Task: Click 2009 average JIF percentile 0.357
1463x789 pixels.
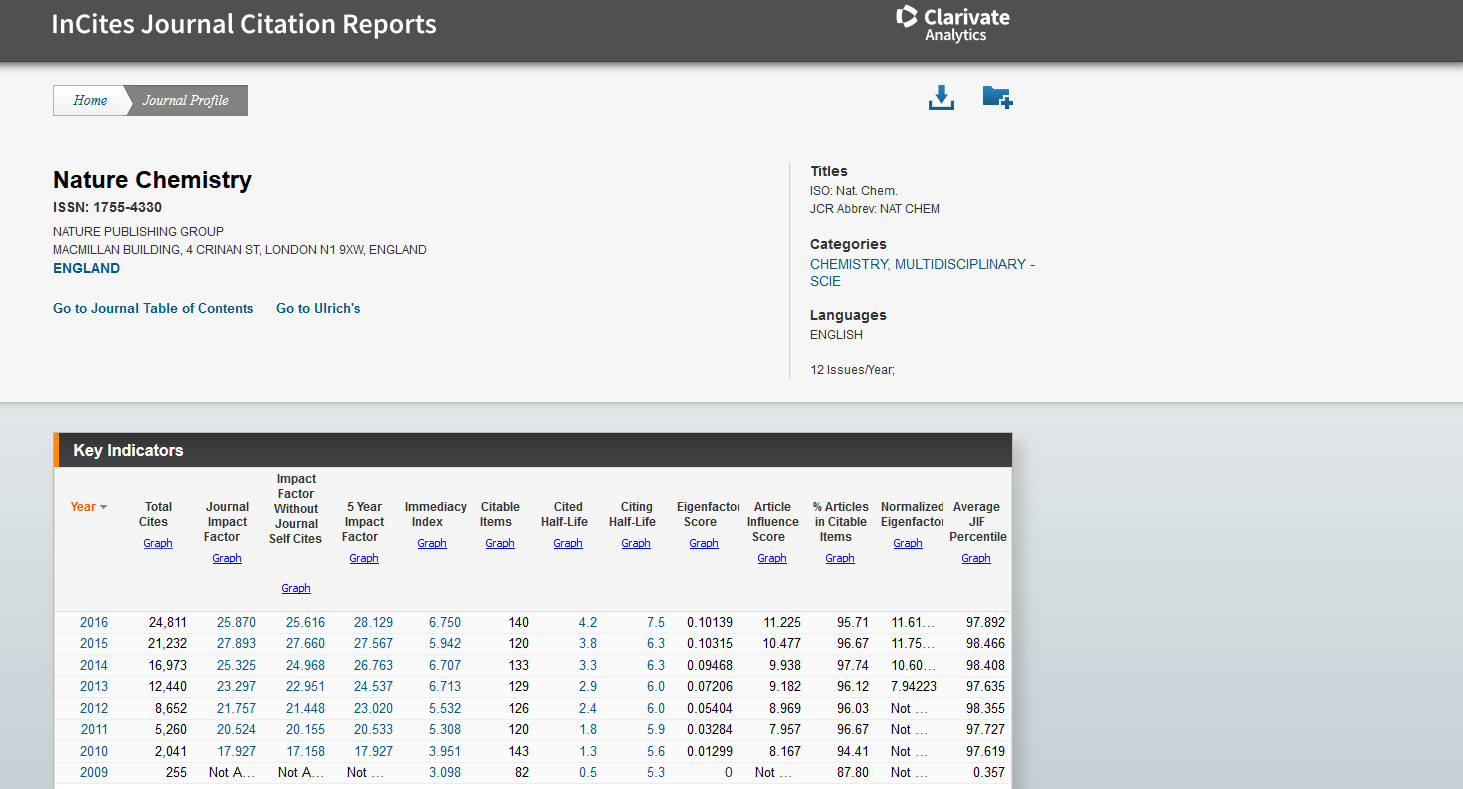Action: [x=989, y=772]
